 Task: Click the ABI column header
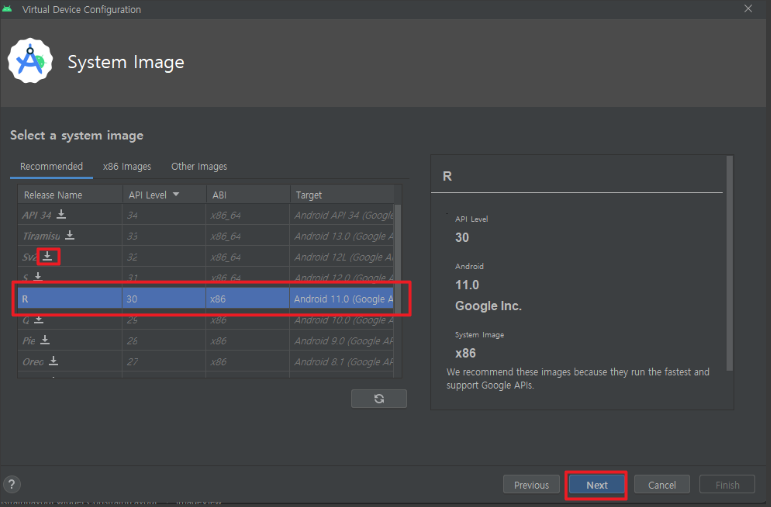(248, 195)
